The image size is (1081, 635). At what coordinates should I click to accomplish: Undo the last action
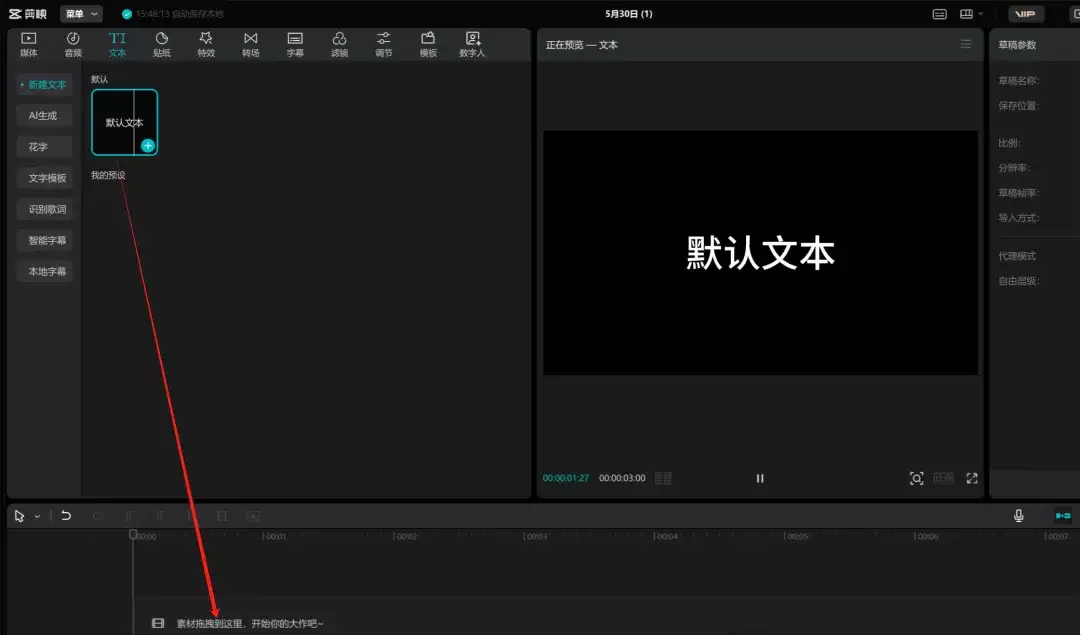[65, 516]
